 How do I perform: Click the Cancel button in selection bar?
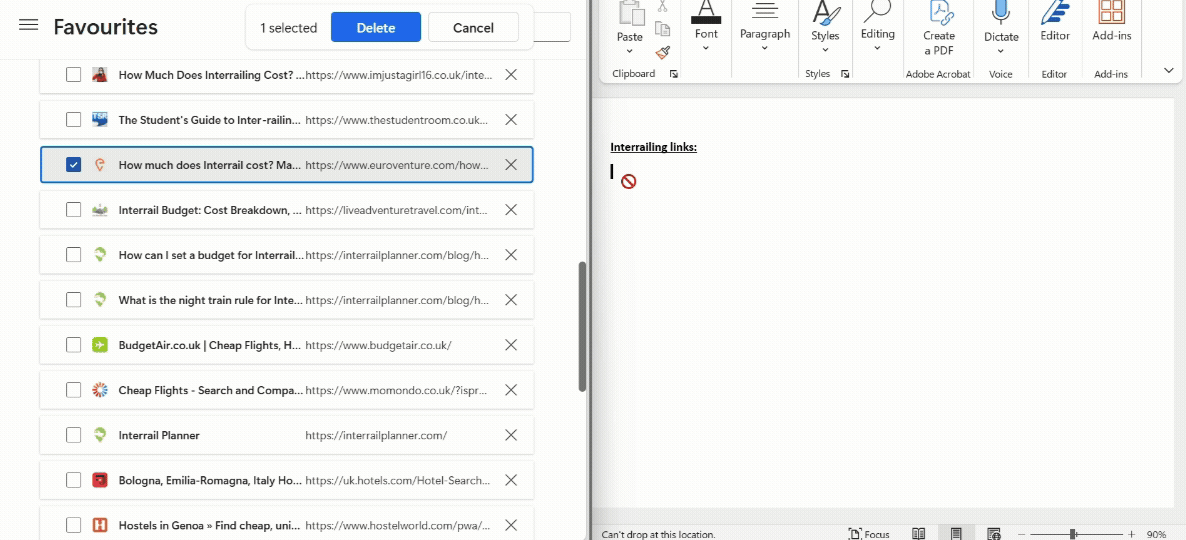(473, 27)
